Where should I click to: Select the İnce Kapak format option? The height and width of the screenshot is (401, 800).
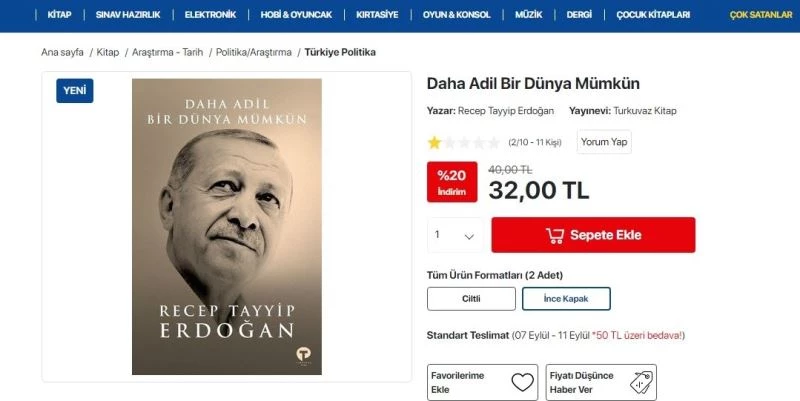pyautogui.click(x=566, y=299)
